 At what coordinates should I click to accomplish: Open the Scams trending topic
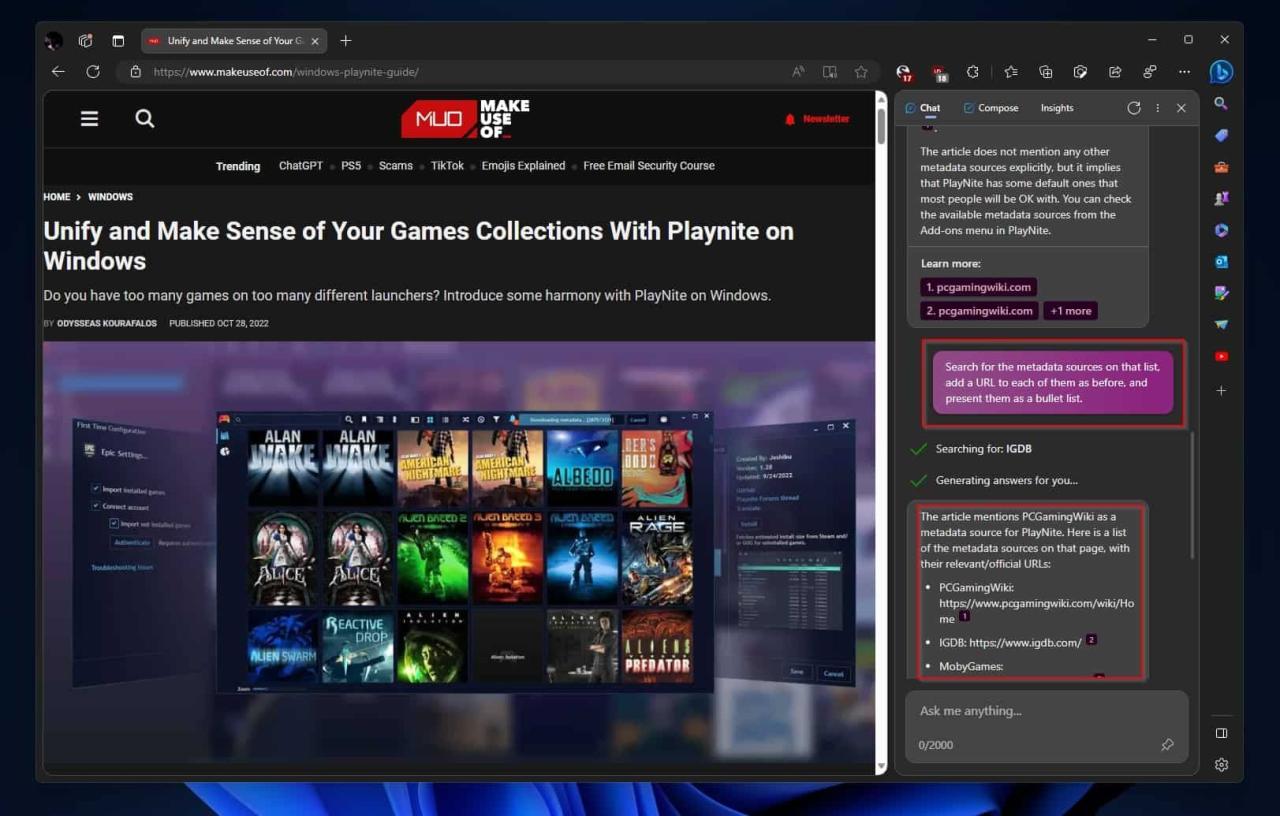[x=396, y=166]
